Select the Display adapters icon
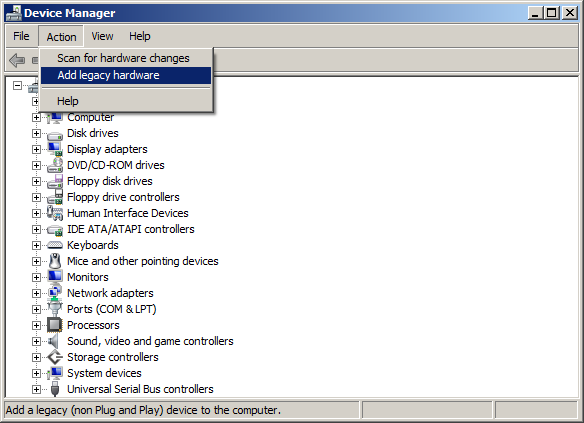The width and height of the screenshot is (584, 423). (x=55, y=149)
